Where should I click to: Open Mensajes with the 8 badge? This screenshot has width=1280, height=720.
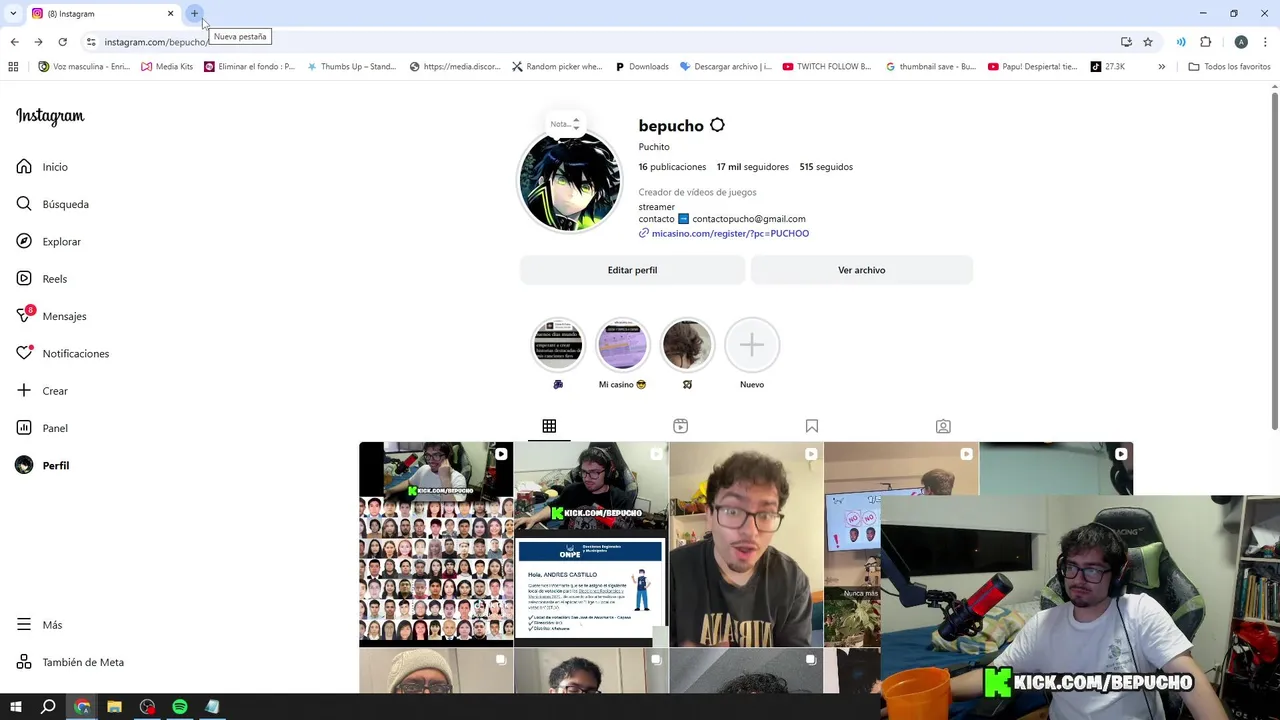click(x=51, y=316)
